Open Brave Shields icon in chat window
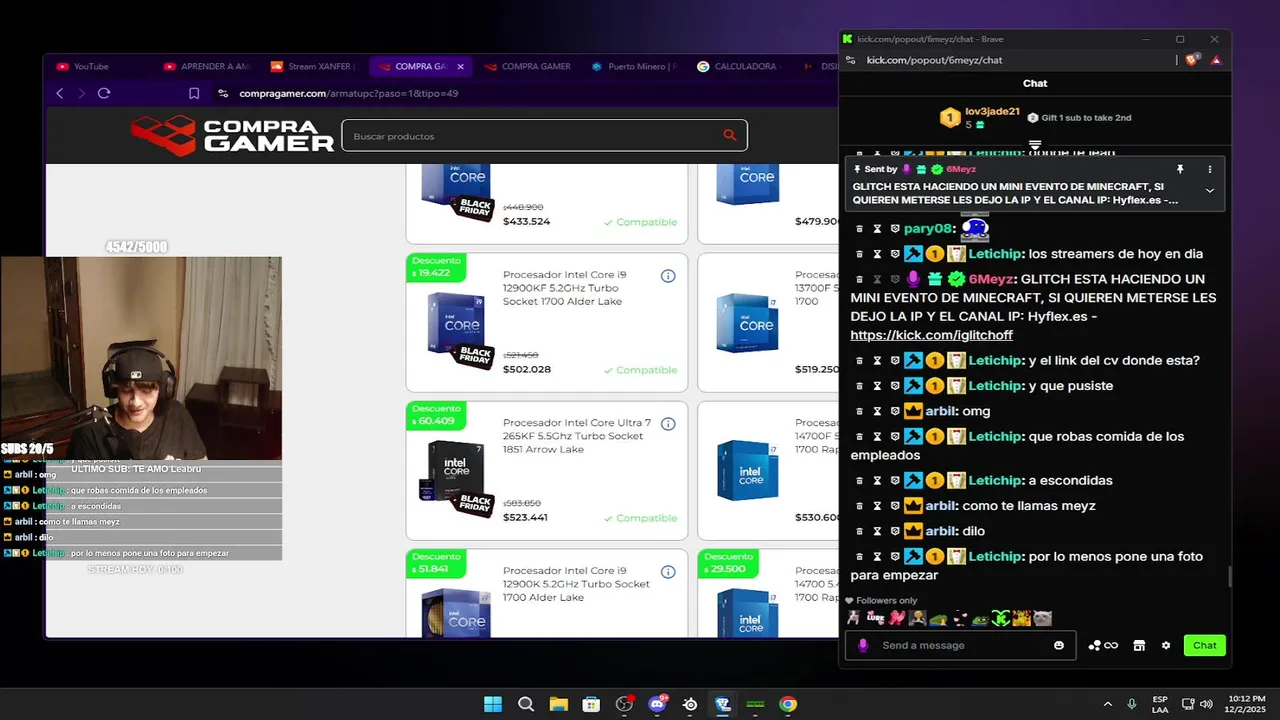The image size is (1280, 720). point(1191,60)
